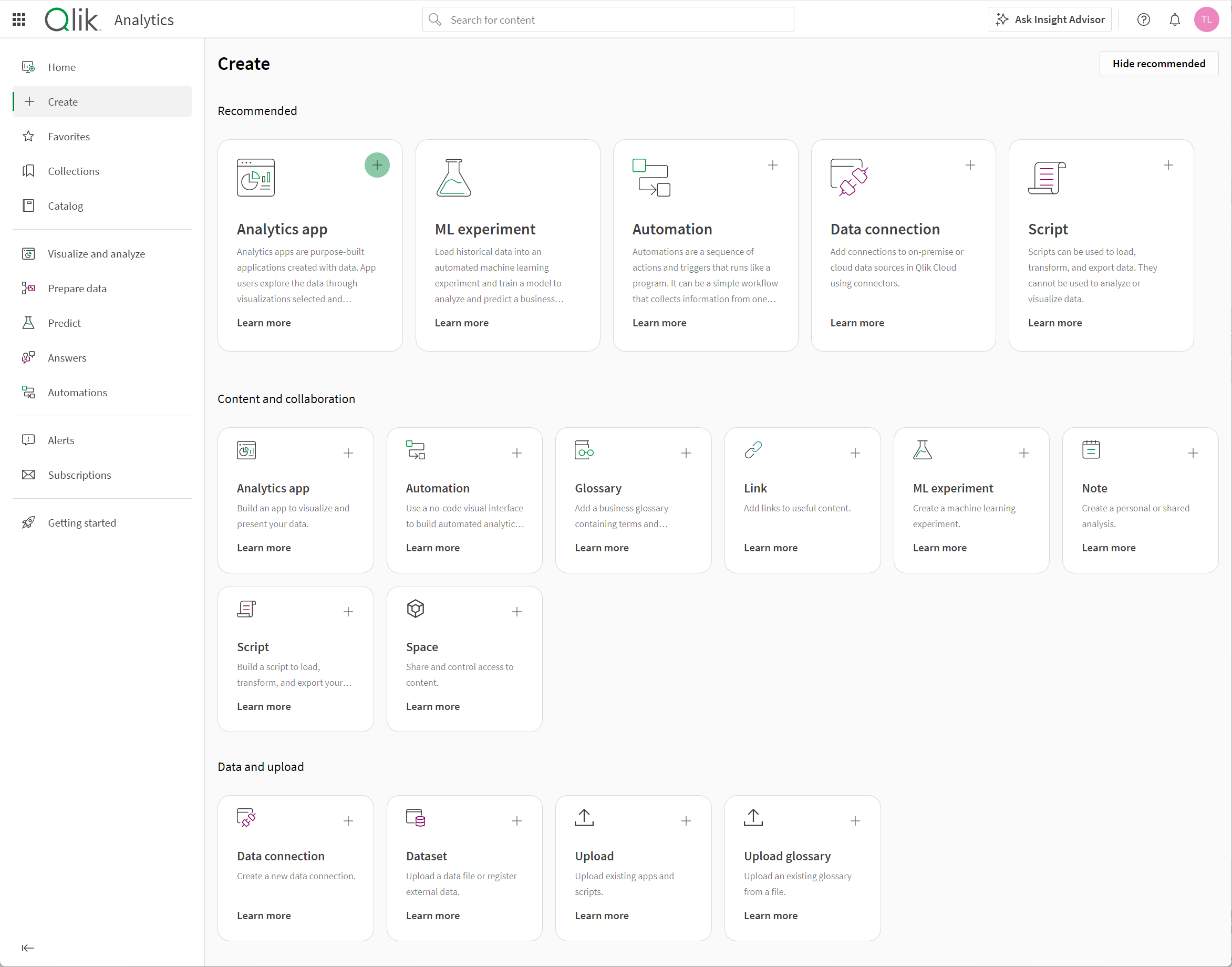Expand the Create section in sidebar

(29, 101)
